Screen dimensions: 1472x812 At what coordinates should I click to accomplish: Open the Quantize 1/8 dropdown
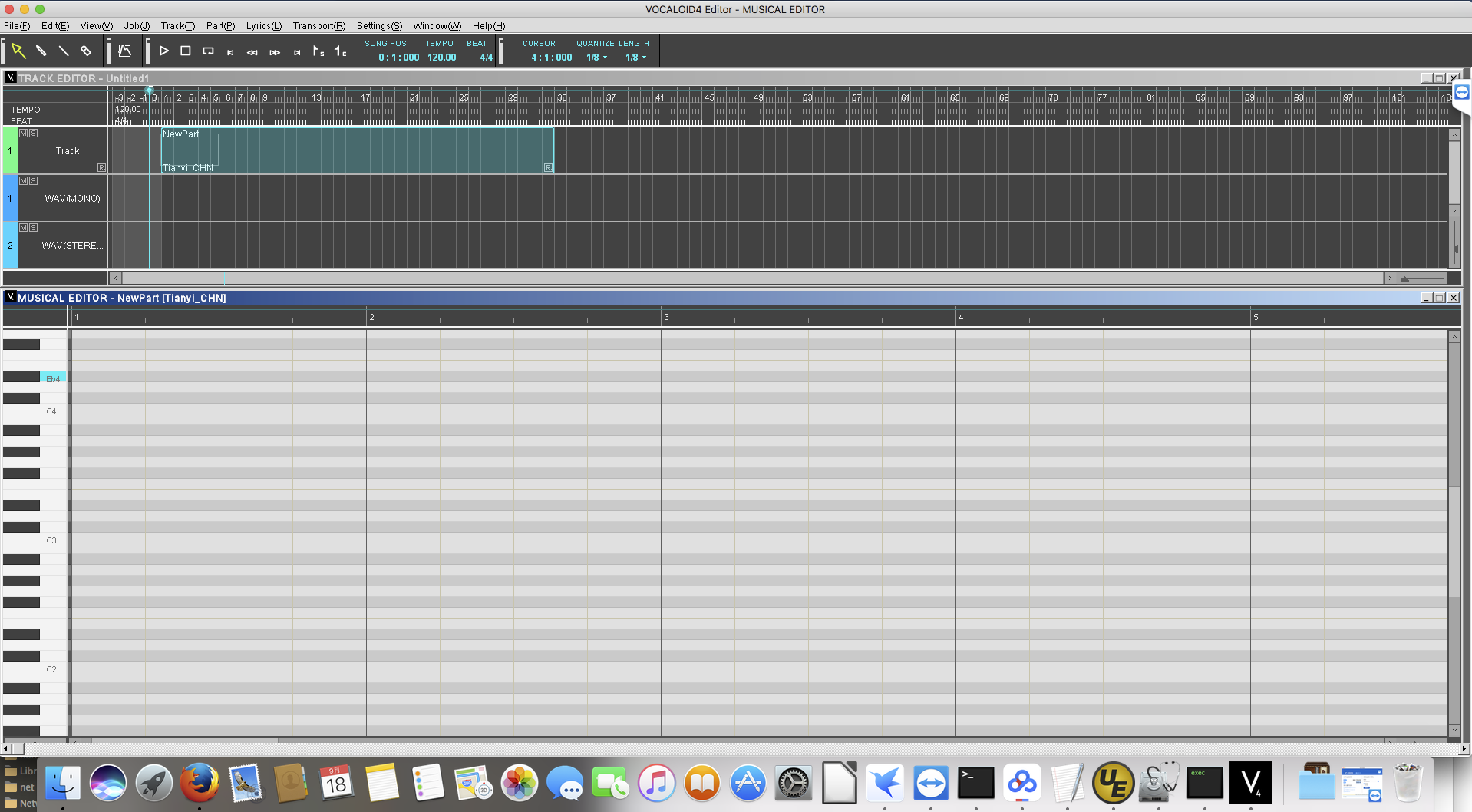[596, 58]
